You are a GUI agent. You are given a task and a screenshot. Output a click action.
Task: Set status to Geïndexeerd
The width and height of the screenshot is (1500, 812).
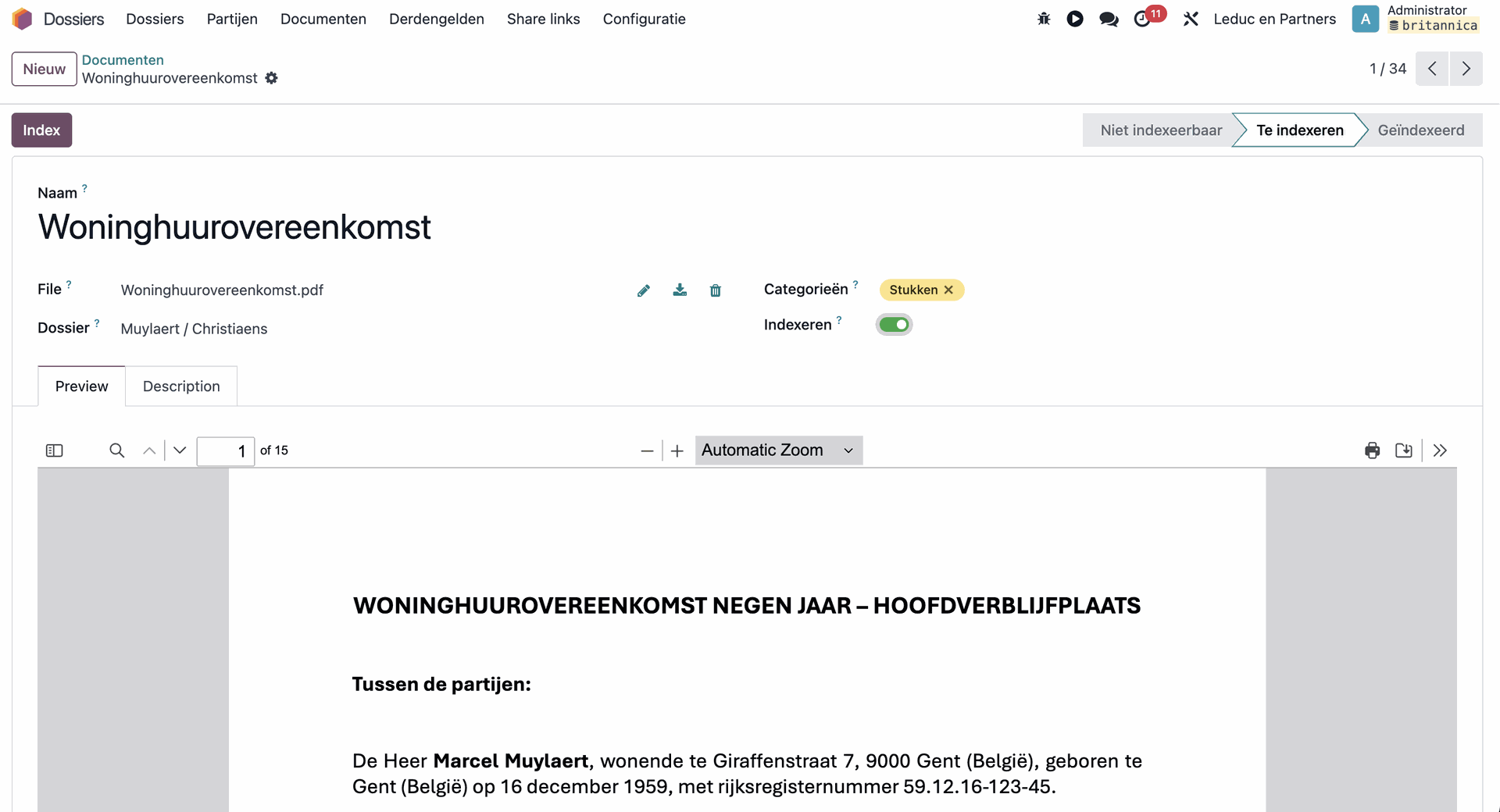click(x=1420, y=130)
